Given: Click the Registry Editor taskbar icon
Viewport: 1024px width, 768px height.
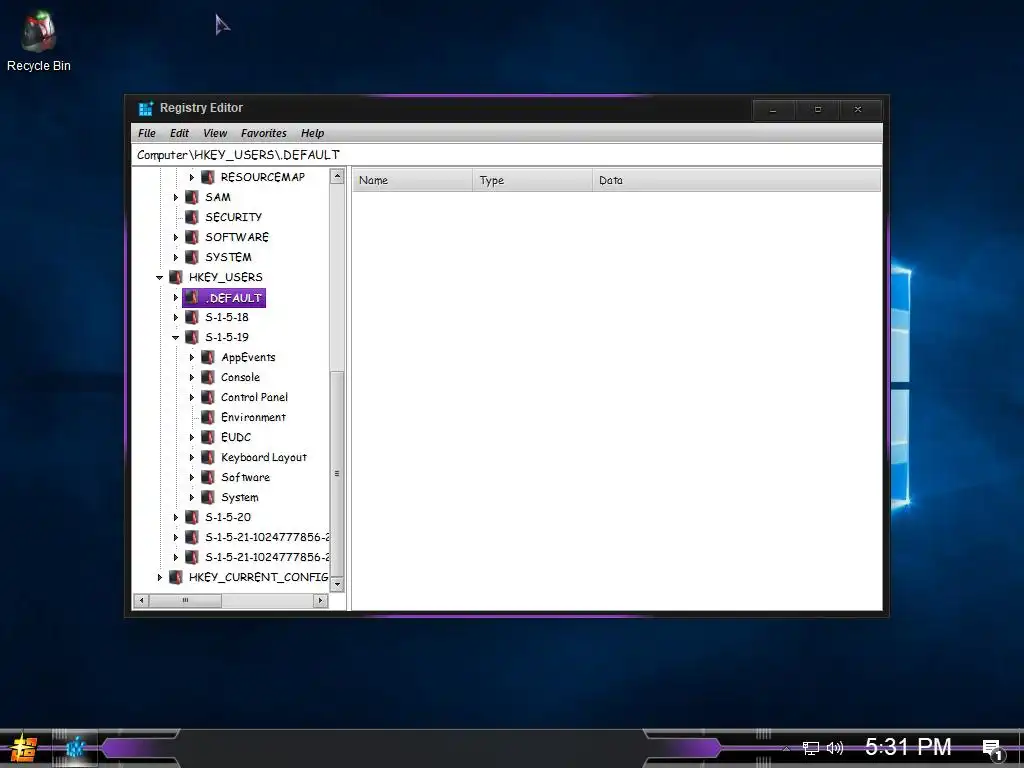Looking at the screenshot, I should pyautogui.click(x=76, y=747).
